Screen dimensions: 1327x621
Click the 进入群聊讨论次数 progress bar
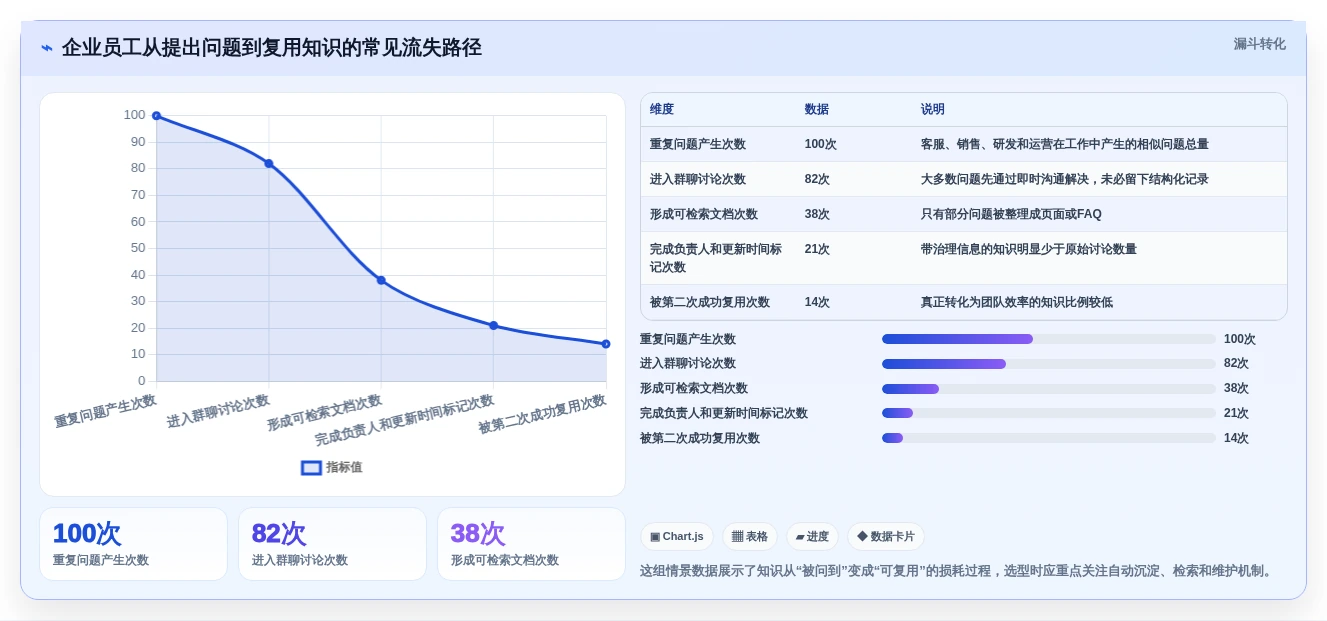point(1049,364)
